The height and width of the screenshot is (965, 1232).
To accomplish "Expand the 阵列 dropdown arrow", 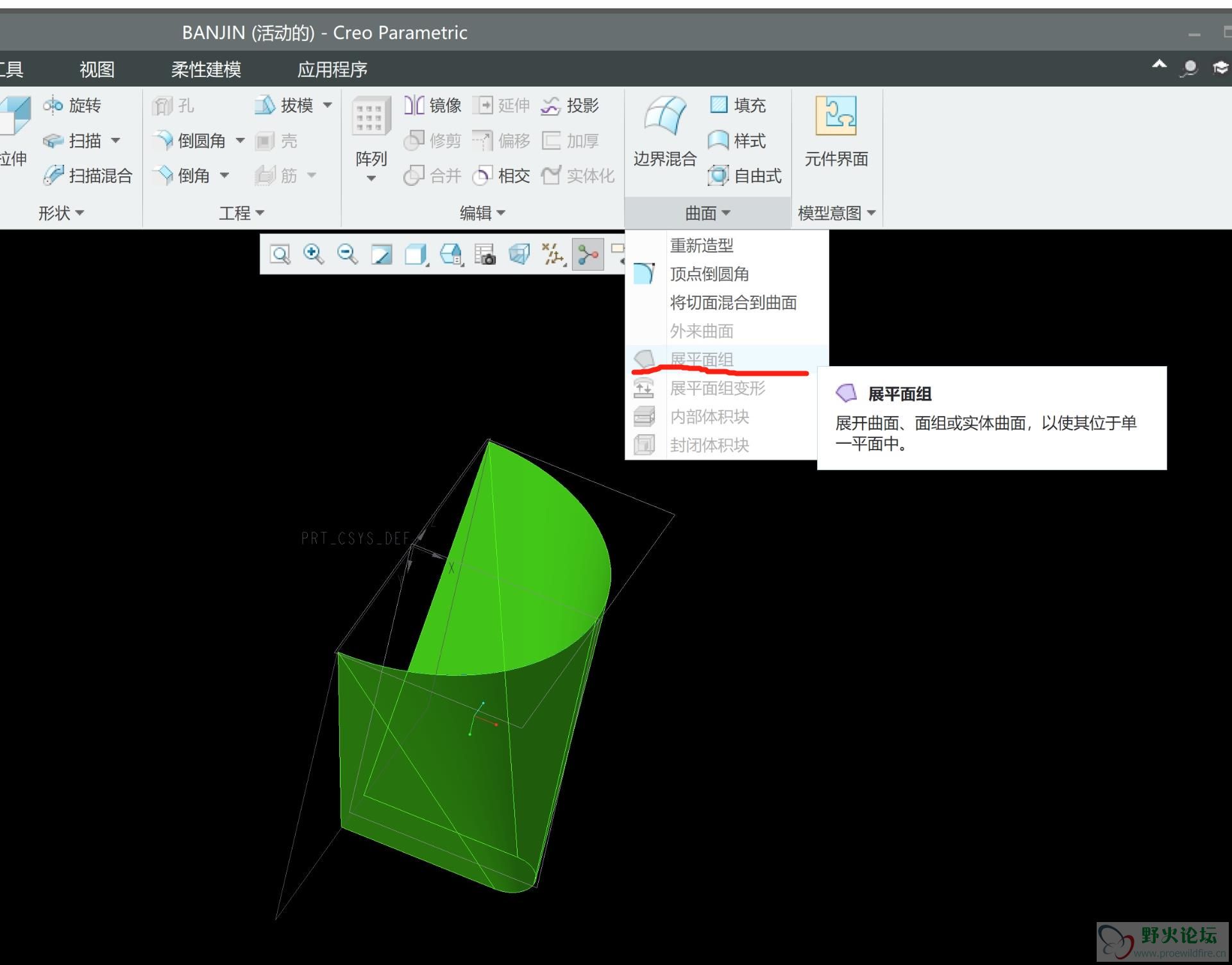I will 371,179.
